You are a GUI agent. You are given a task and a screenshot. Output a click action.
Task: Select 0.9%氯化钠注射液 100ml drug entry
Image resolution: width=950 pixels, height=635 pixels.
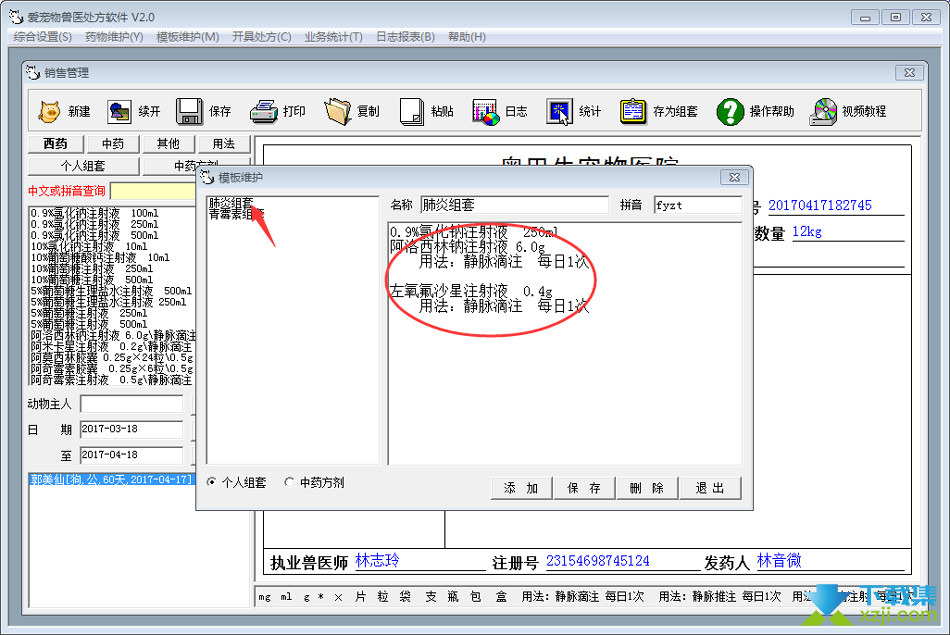(x=95, y=213)
